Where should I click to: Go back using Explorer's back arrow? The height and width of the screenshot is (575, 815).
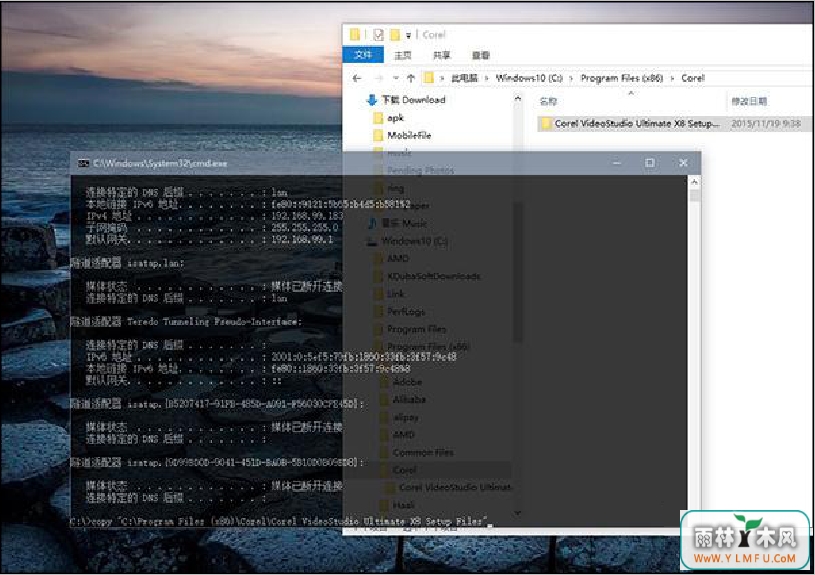pyautogui.click(x=357, y=79)
